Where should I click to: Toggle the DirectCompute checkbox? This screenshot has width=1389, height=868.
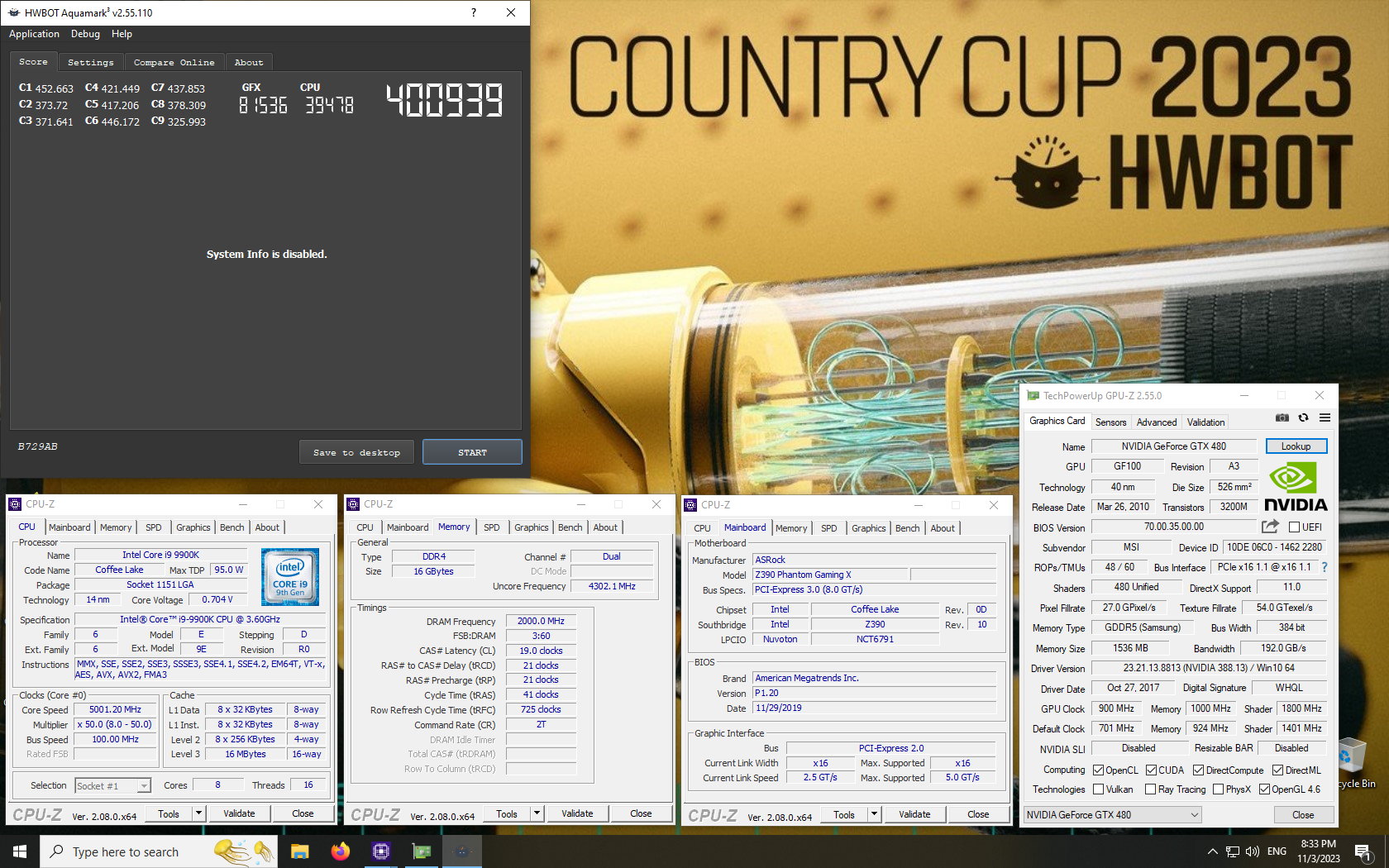(1198, 770)
